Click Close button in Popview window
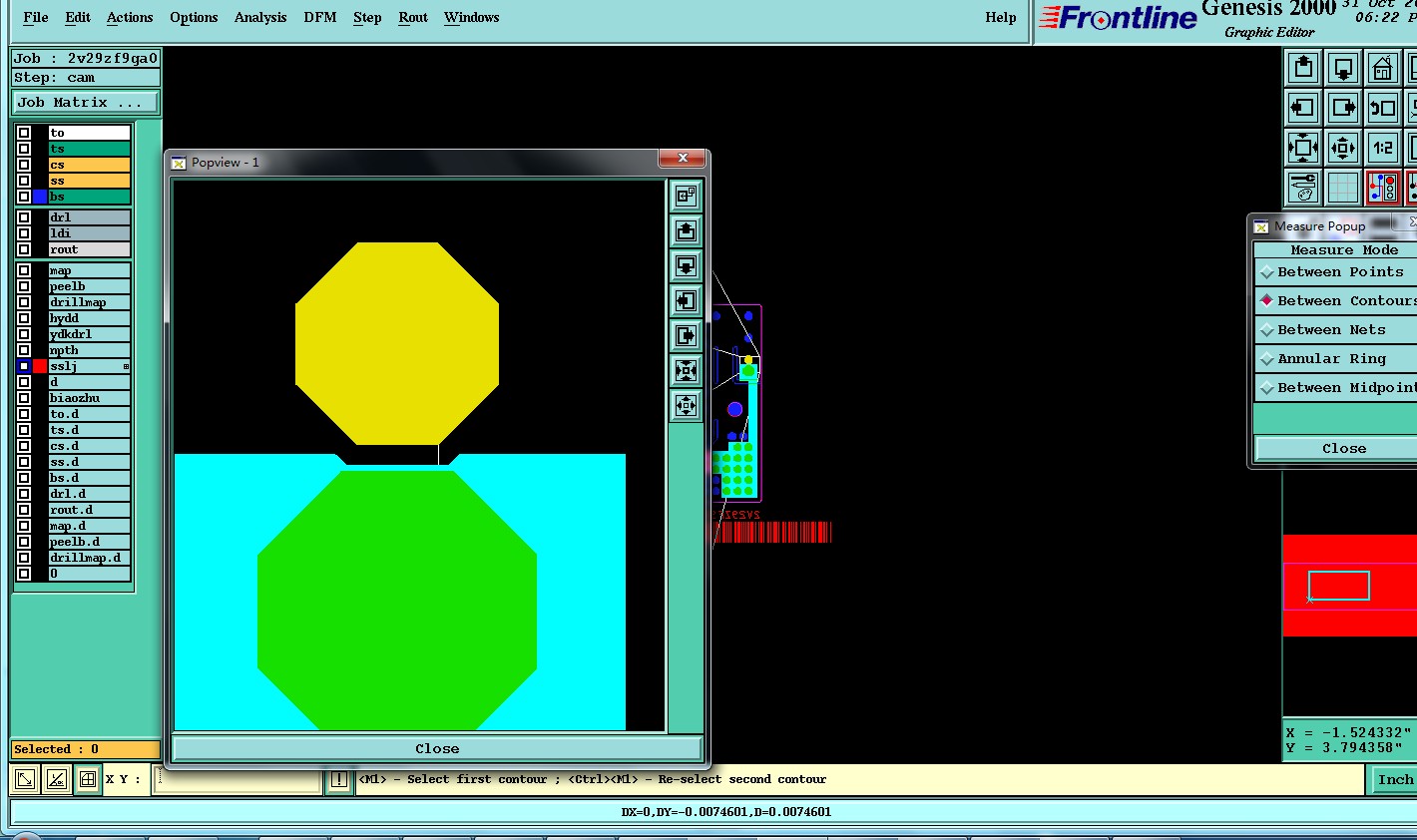Image resolution: width=1417 pixels, height=840 pixels. [x=437, y=748]
